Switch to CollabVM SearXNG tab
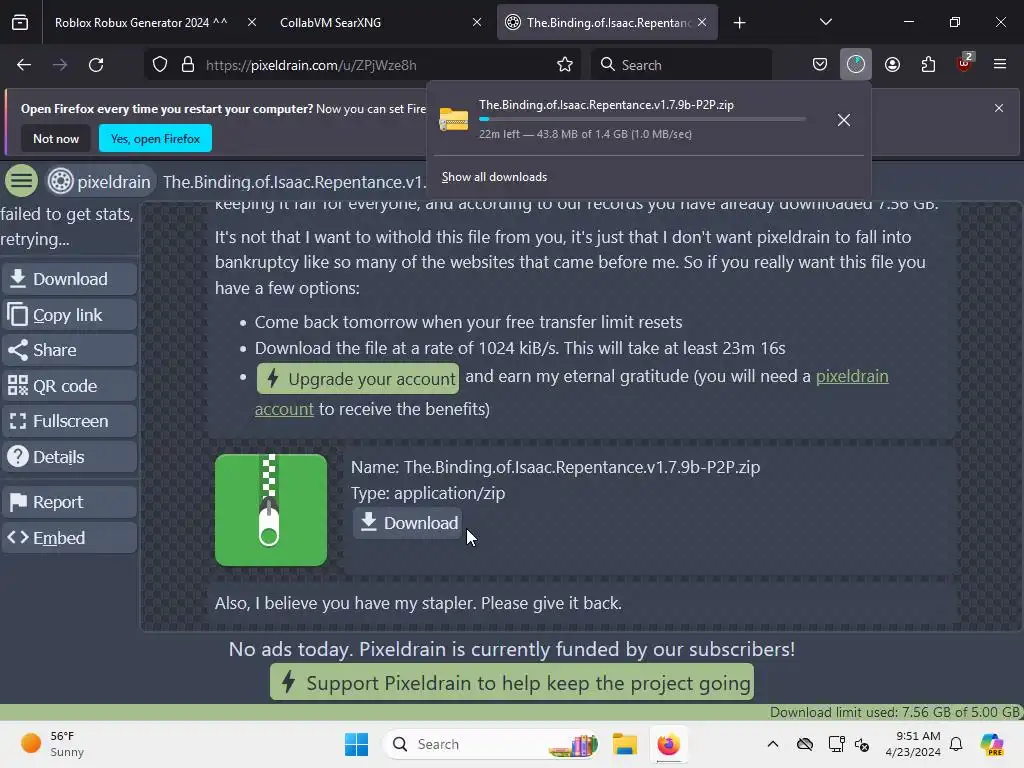 pyautogui.click(x=379, y=22)
